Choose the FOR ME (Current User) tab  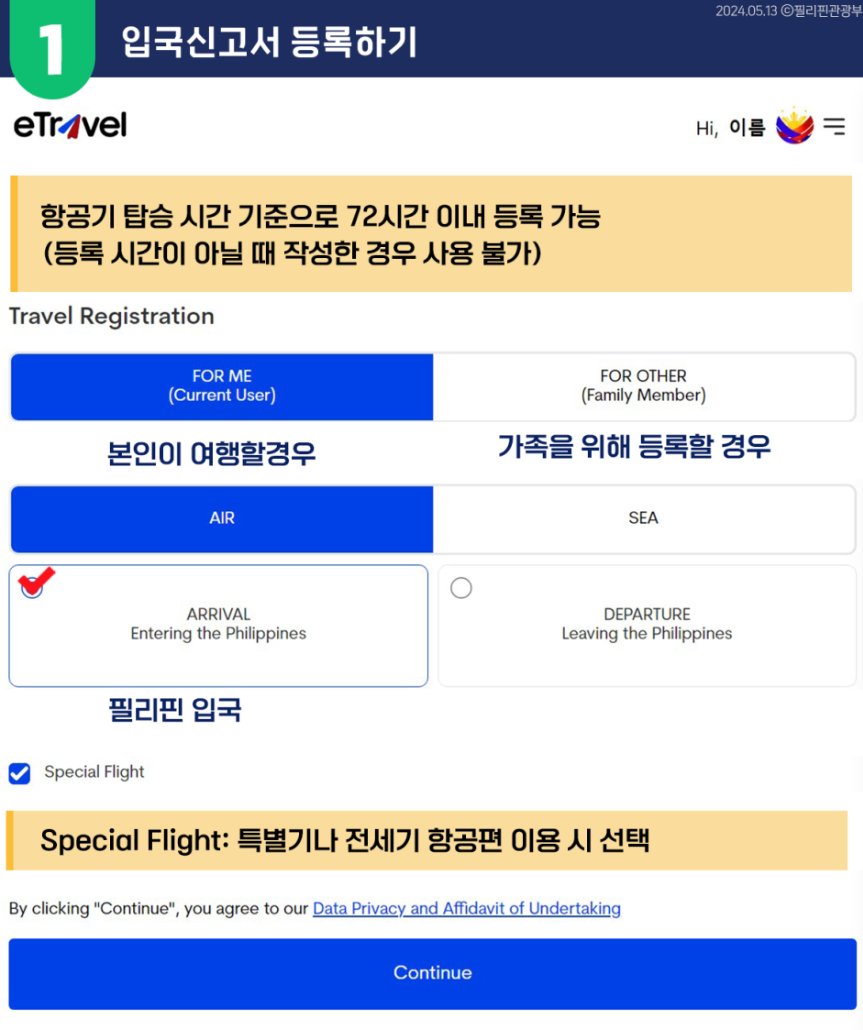pyautogui.click(x=222, y=386)
